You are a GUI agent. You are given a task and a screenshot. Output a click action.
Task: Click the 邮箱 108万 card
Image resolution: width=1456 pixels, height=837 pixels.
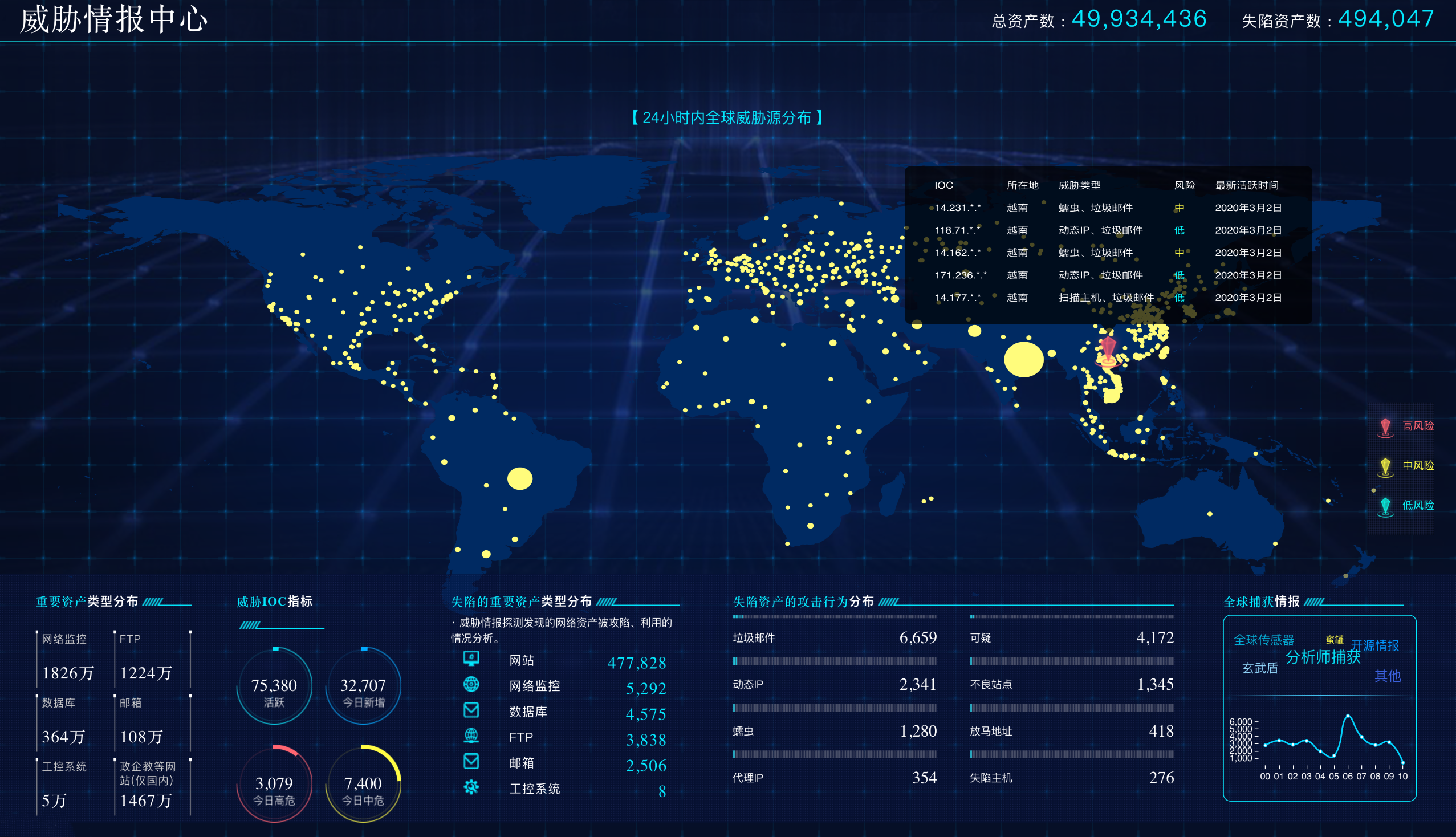pyautogui.click(x=152, y=723)
